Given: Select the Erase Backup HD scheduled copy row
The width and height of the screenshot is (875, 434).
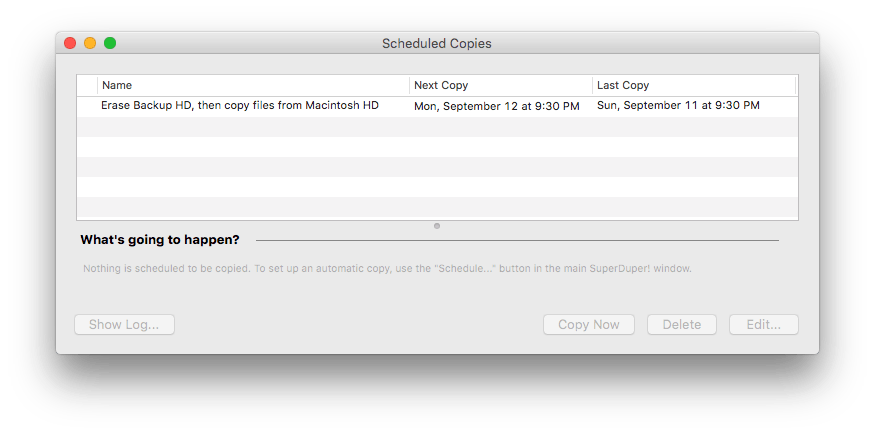Looking at the screenshot, I should coord(438,106).
